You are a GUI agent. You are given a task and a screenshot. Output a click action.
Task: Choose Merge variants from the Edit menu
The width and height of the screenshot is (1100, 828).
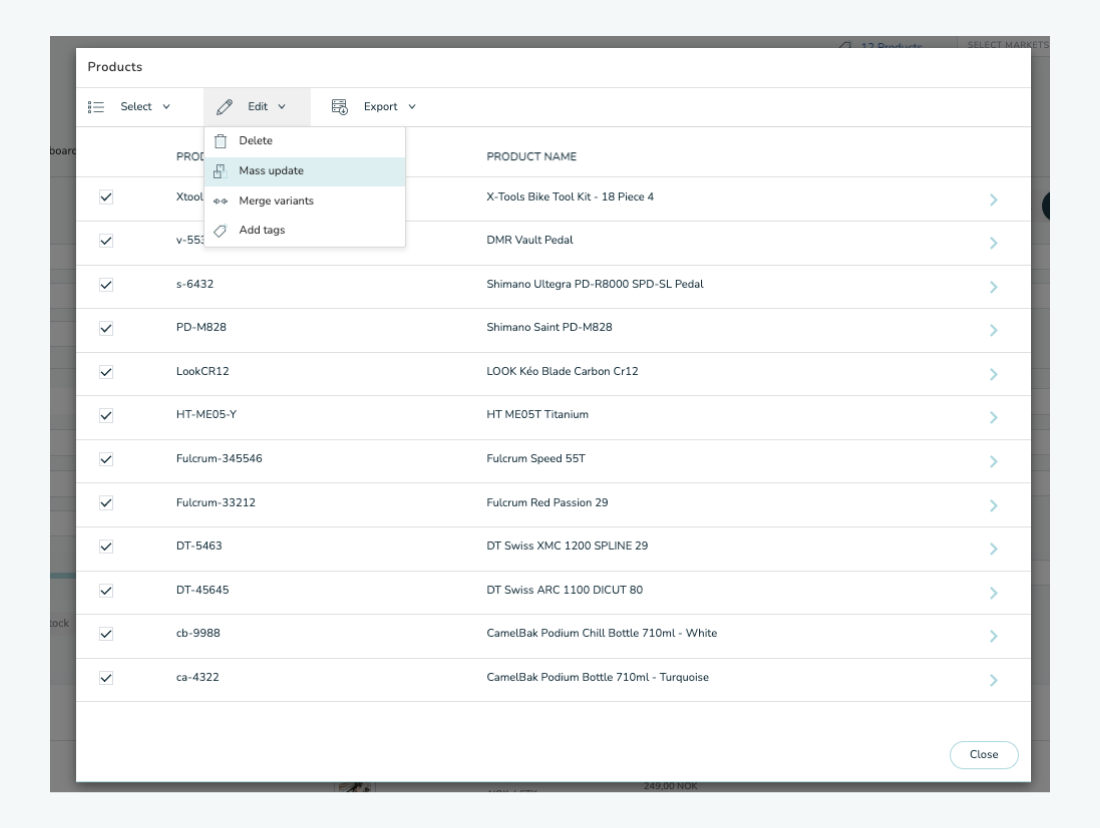tap(304, 201)
